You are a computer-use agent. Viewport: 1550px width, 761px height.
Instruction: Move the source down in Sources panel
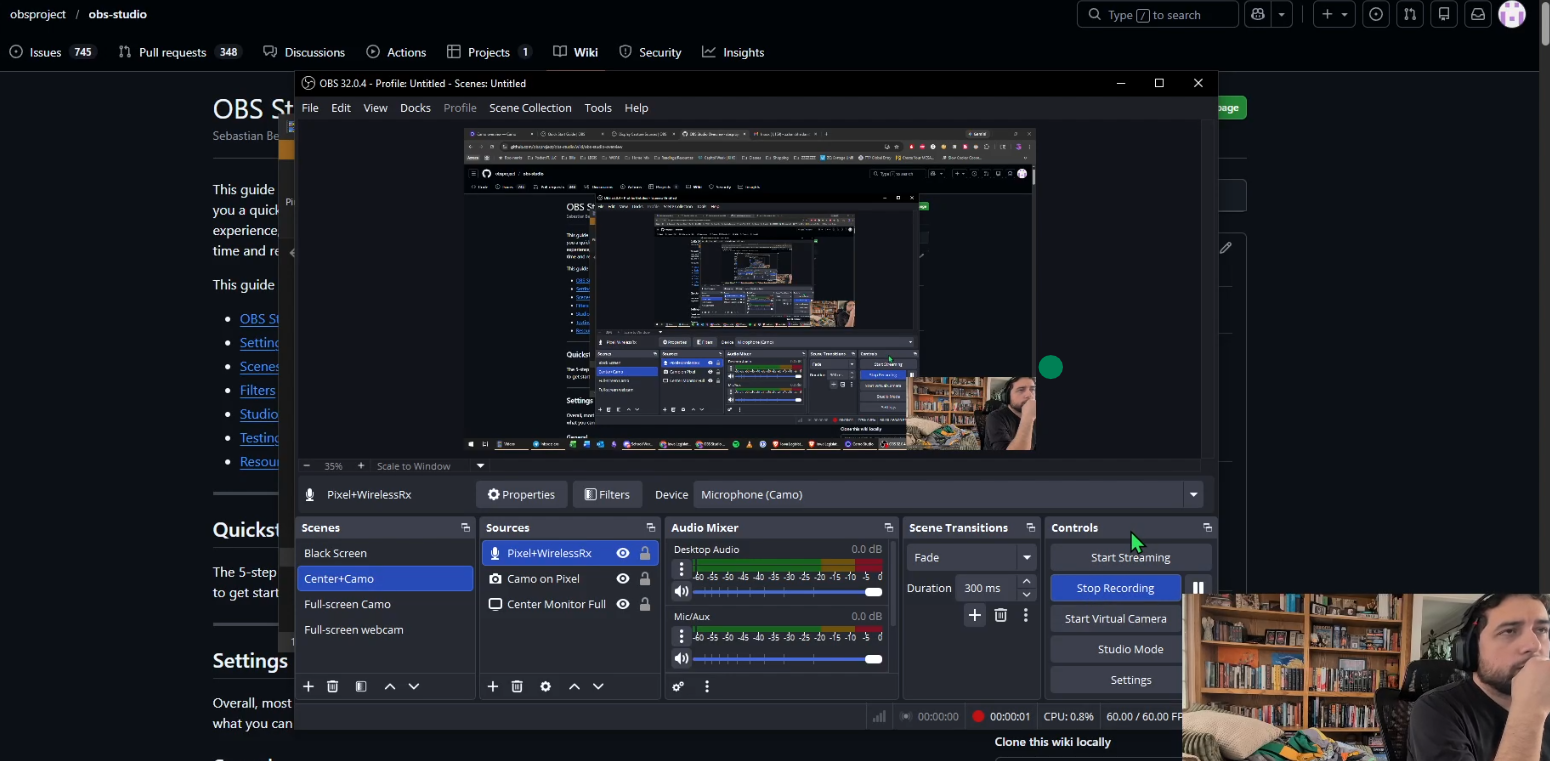click(598, 686)
